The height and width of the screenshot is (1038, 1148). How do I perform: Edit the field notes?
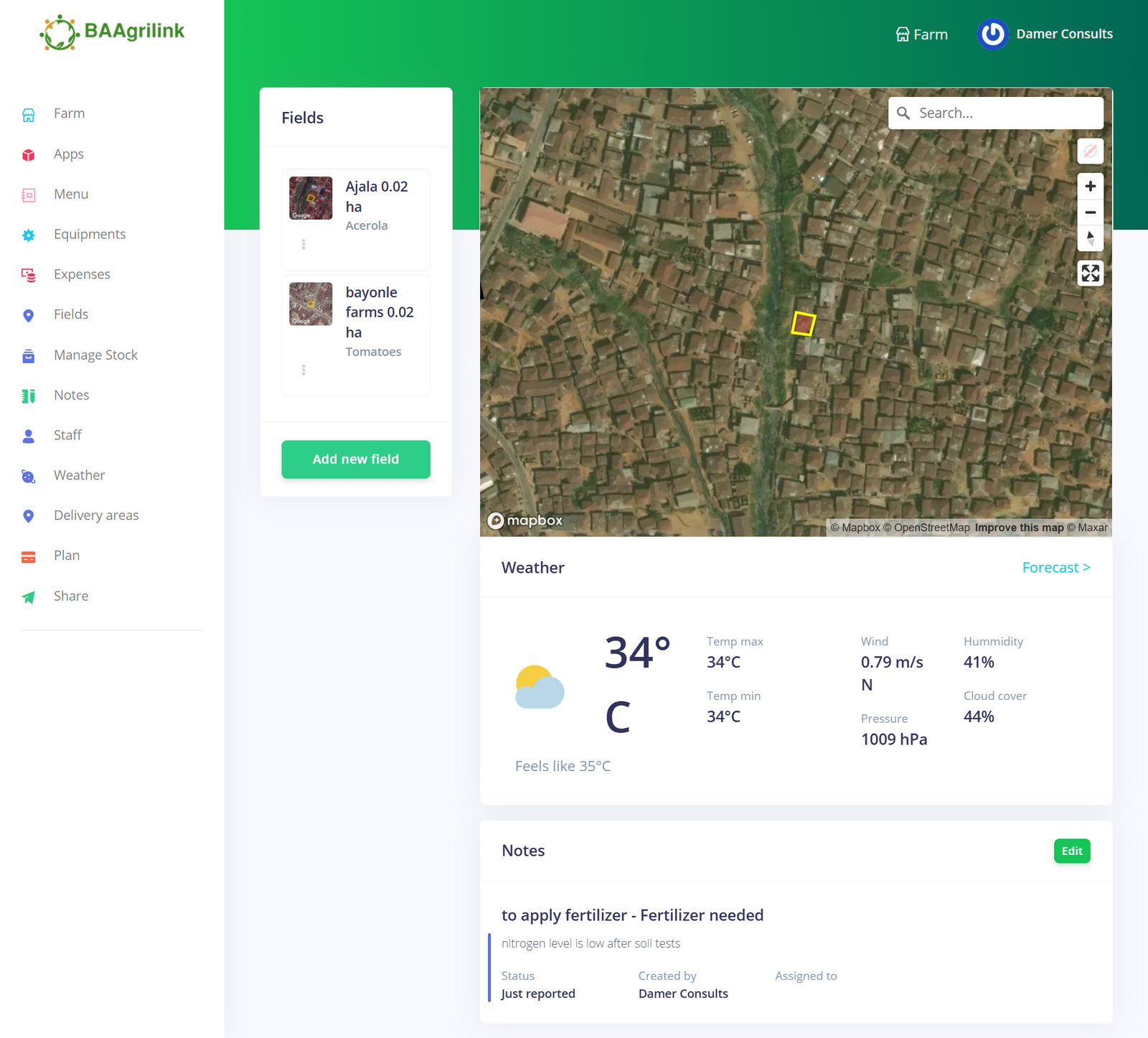click(1071, 851)
